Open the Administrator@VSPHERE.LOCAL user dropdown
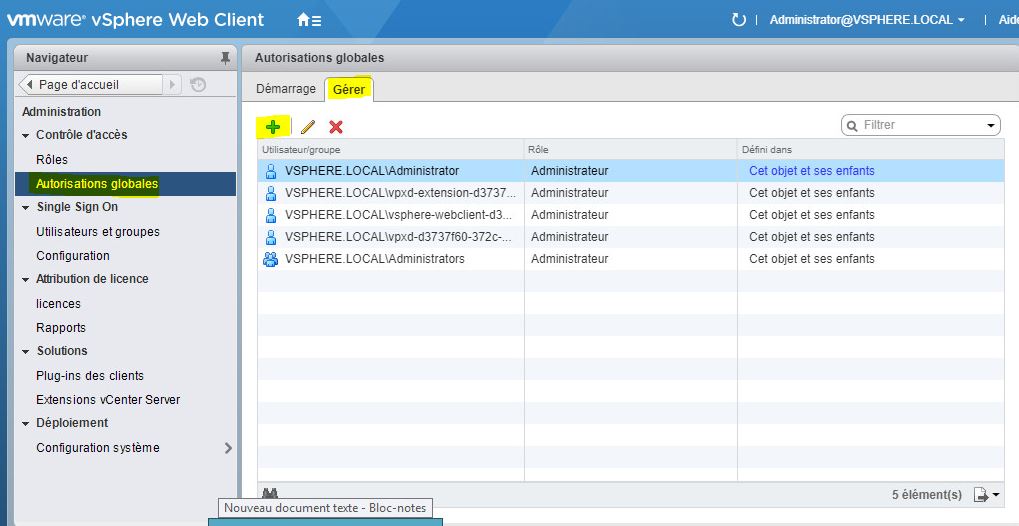This screenshot has width=1019, height=526. pyautogui.click(x=866, y=20)
